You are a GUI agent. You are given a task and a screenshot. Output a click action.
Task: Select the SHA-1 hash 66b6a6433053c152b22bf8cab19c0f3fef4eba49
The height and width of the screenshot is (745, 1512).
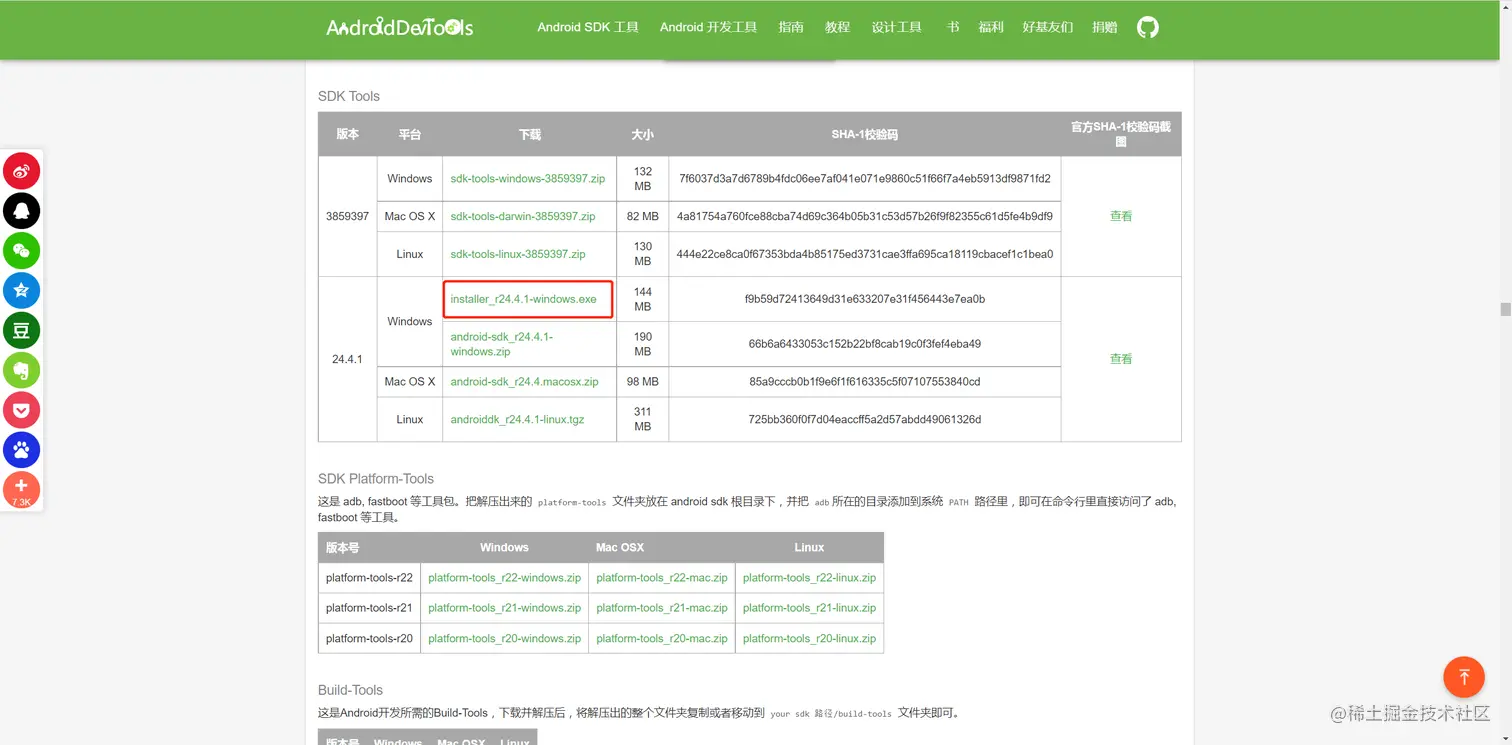[x=865, y=344]
